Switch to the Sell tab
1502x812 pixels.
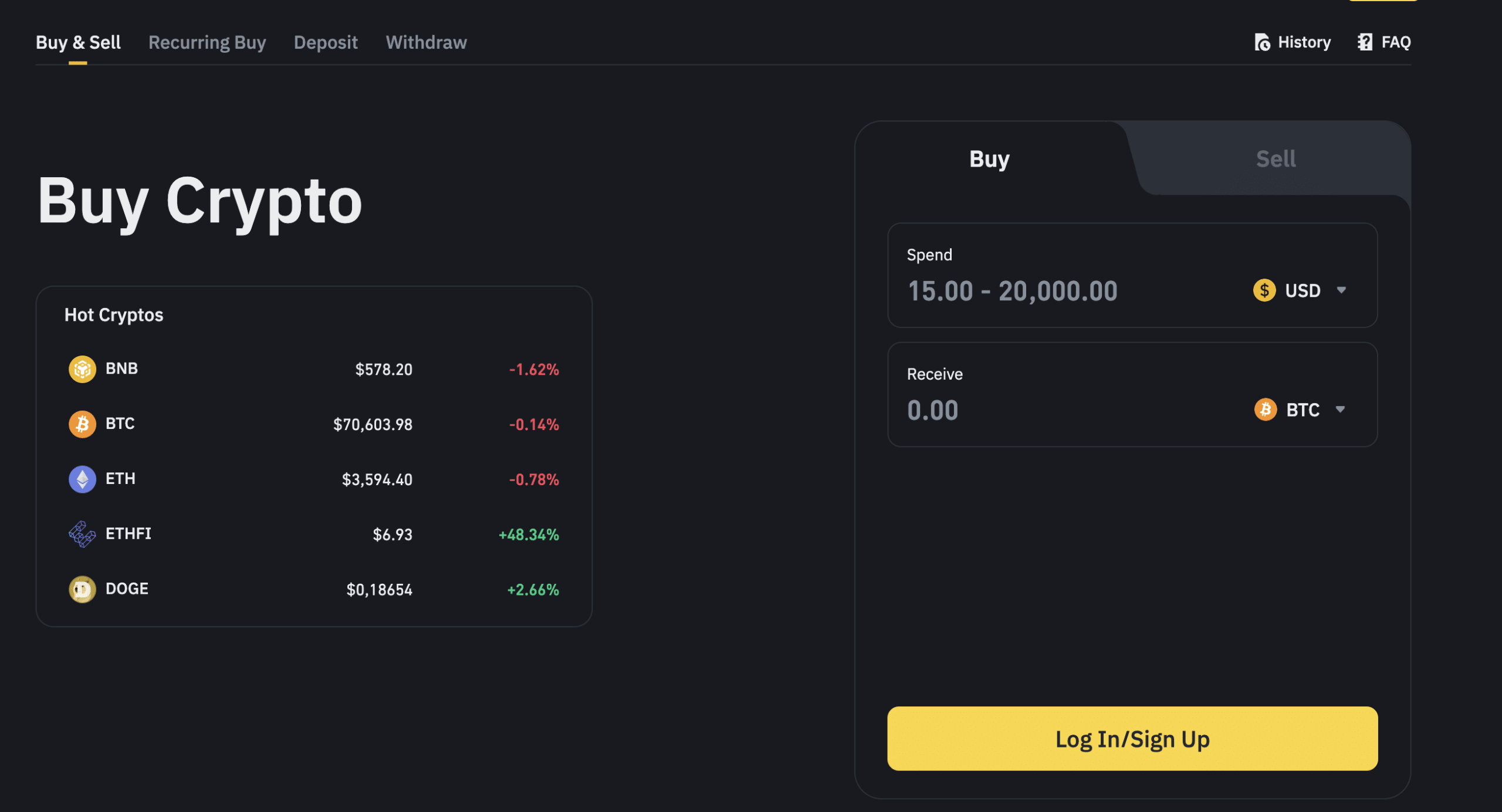coord(1275,158)
